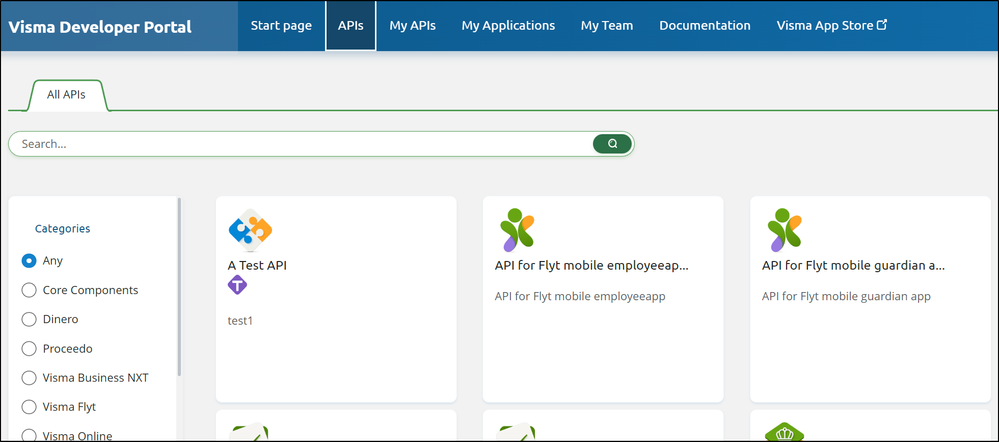Screen dimensions: 999x442
Task: Click the categories panel scrollbar
Action: pos(179,287)
